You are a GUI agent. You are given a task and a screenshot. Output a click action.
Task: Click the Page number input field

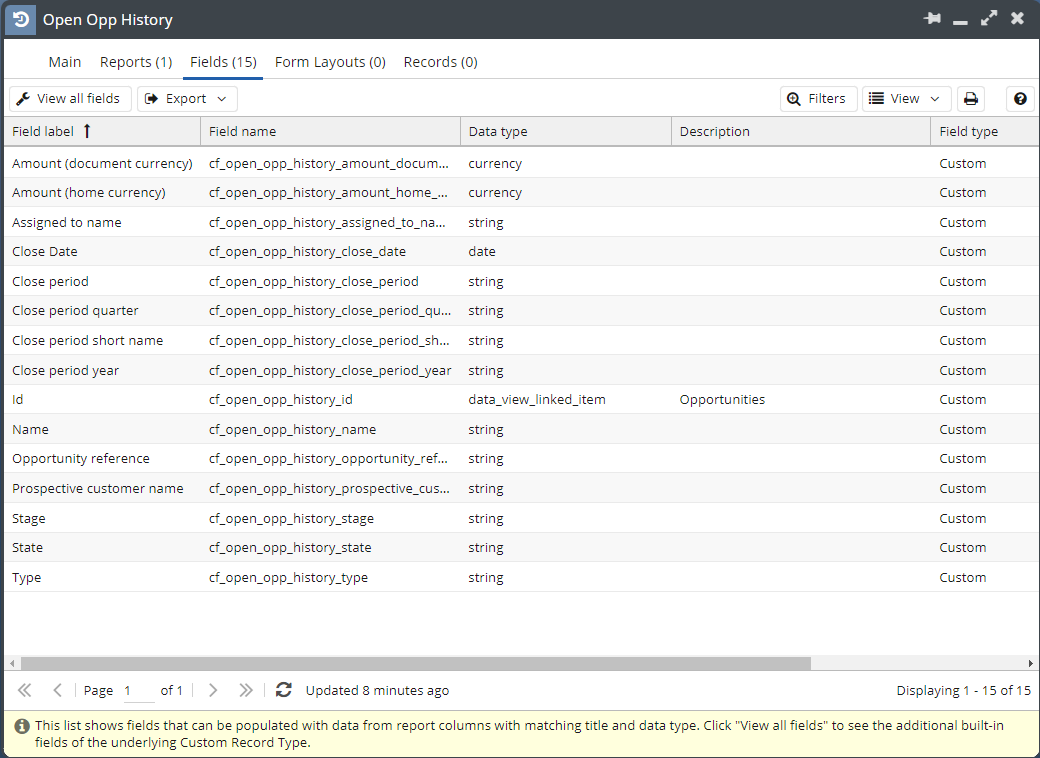138,691
